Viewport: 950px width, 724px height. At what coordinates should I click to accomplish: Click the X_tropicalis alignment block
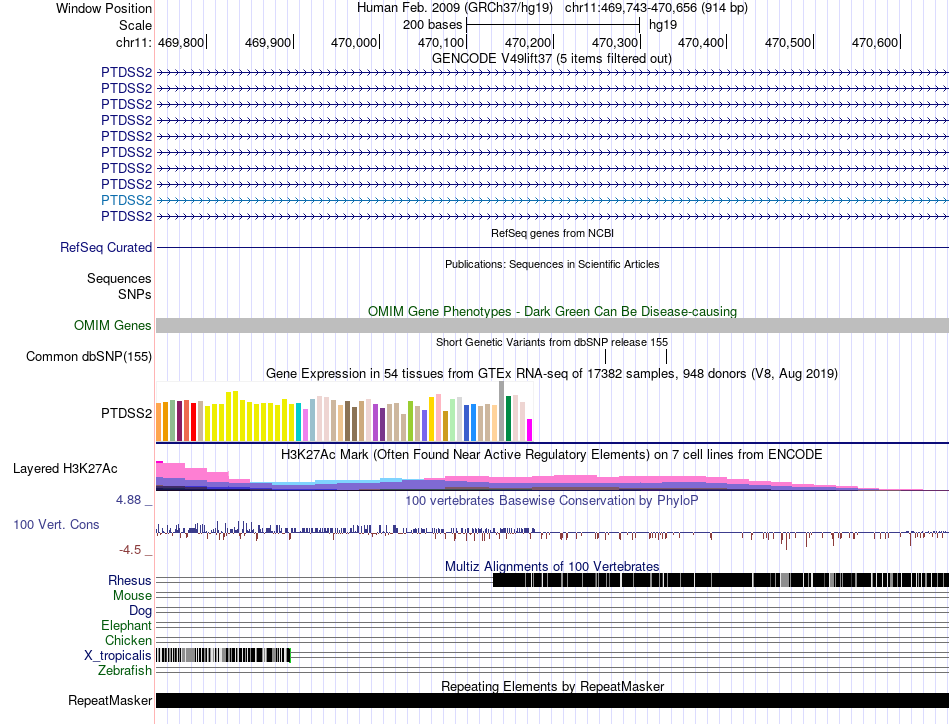click(x=224, y=656)
